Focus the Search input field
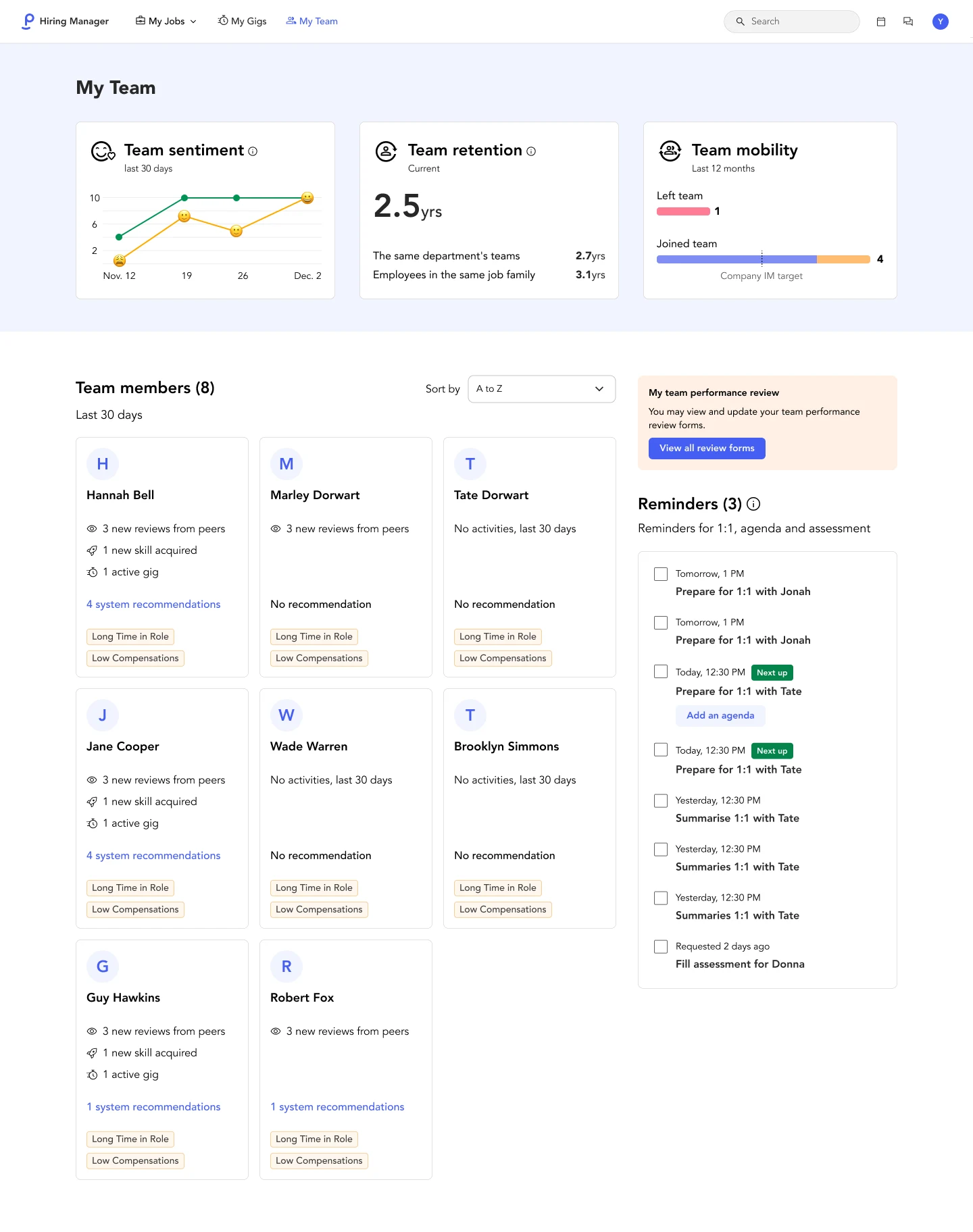This screenshot has height=1232, width=973. tap(792, 22)
